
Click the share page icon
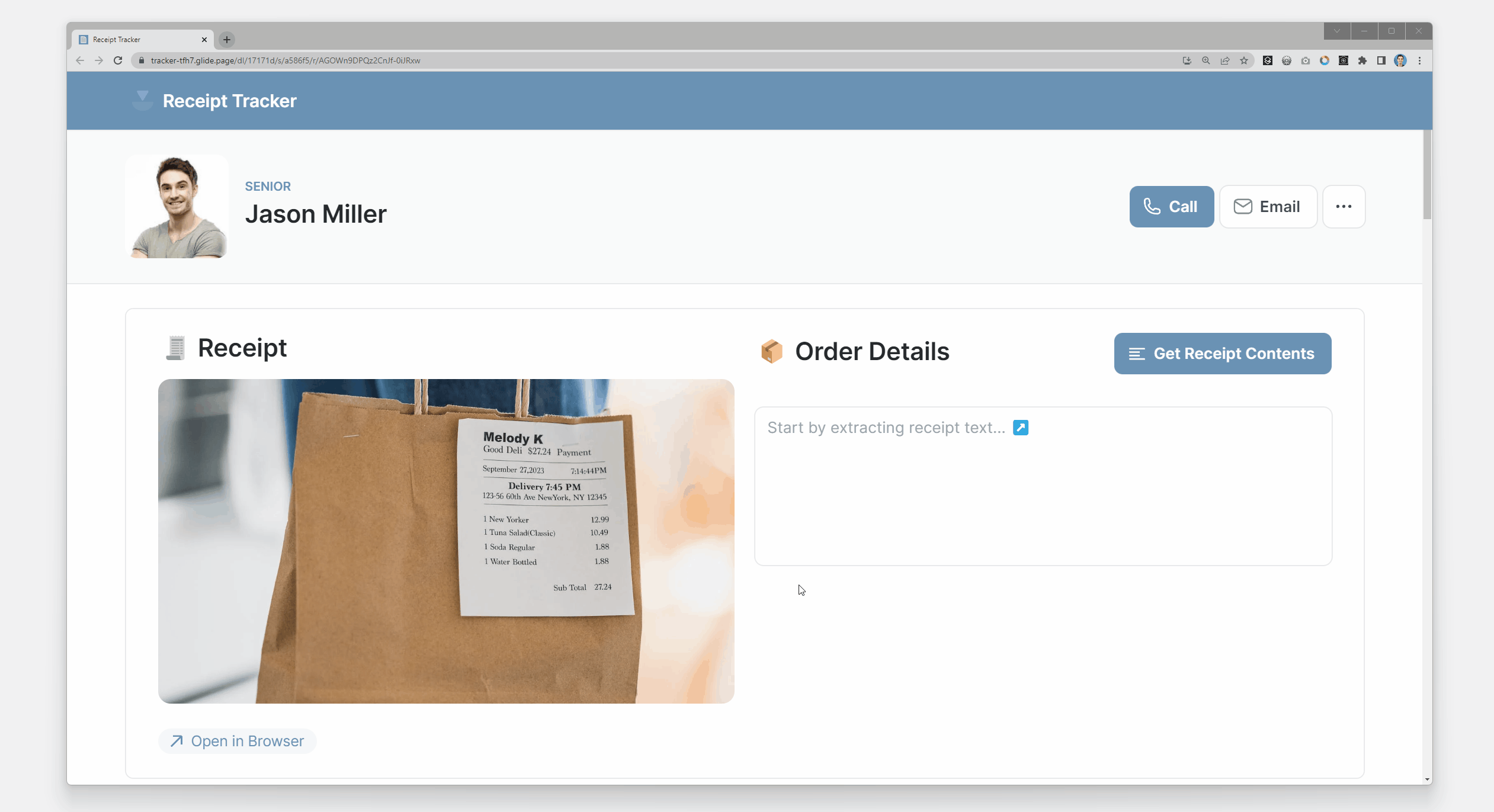(1225, 60)
